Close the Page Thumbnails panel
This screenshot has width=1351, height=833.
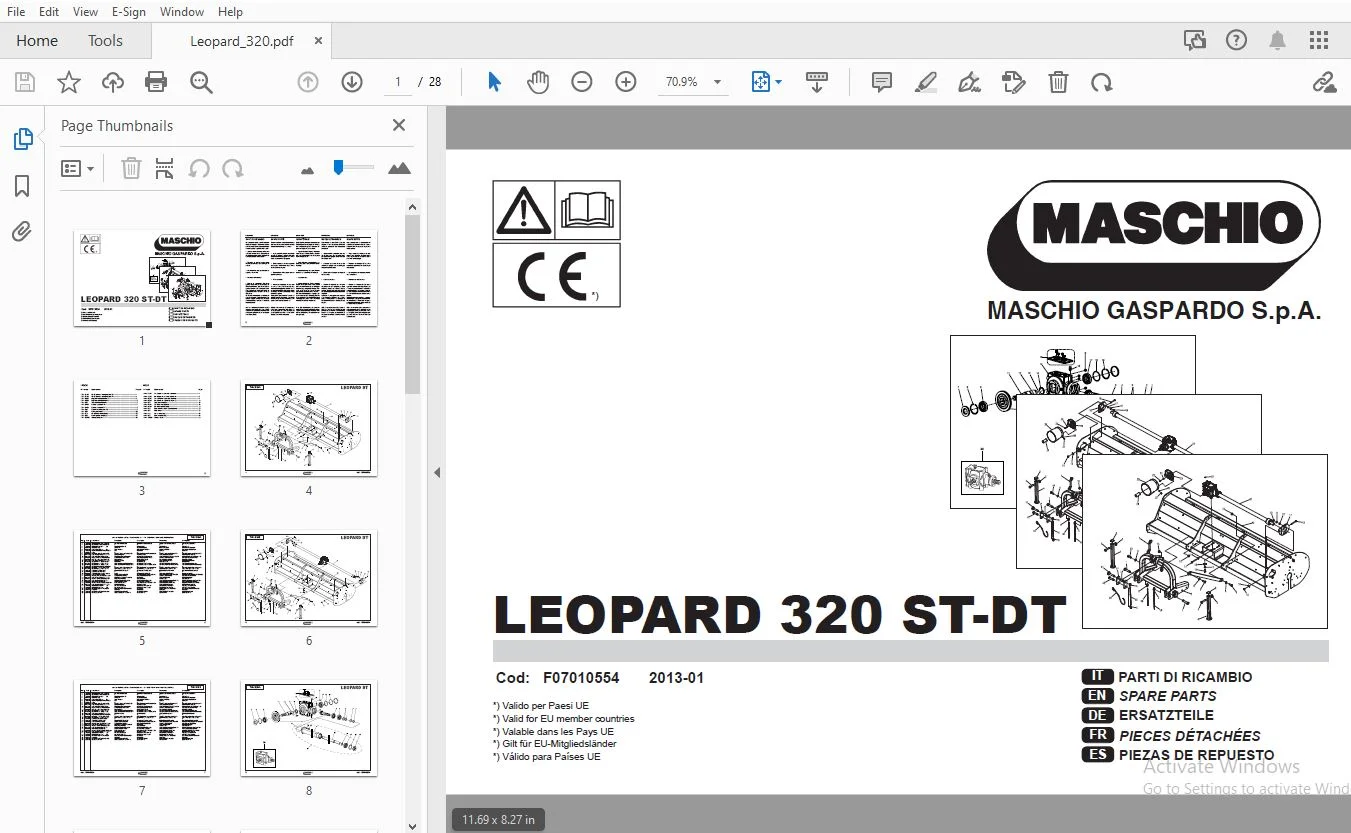[399, 125]
